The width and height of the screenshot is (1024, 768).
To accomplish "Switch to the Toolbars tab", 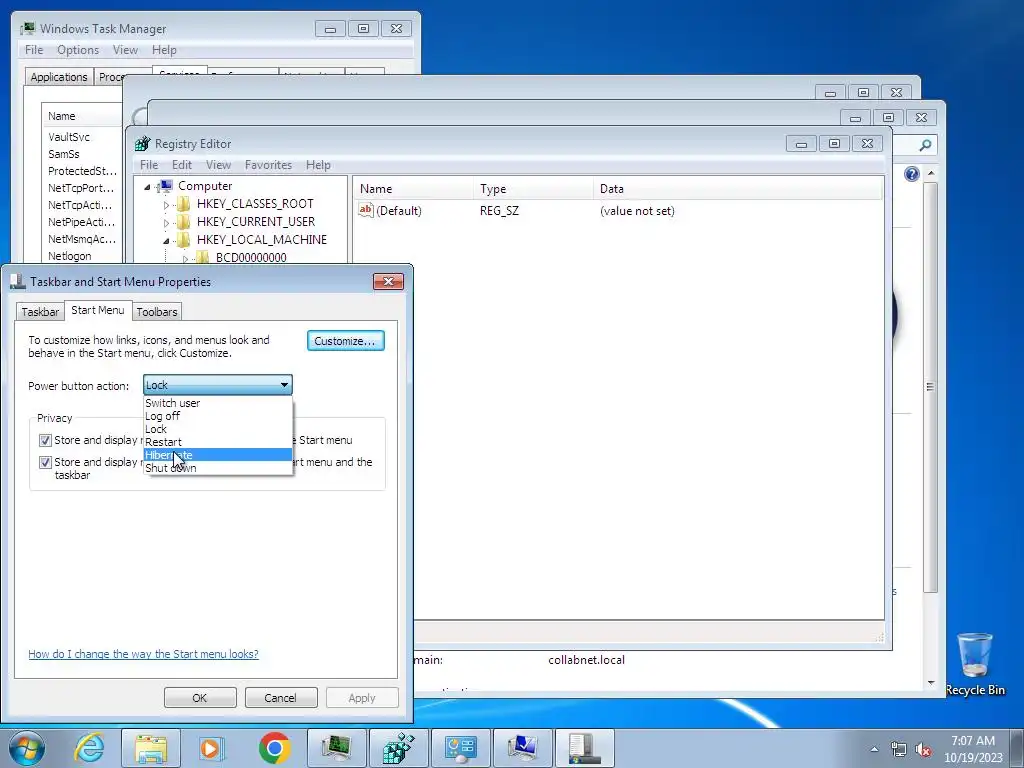I will [157, 312].
